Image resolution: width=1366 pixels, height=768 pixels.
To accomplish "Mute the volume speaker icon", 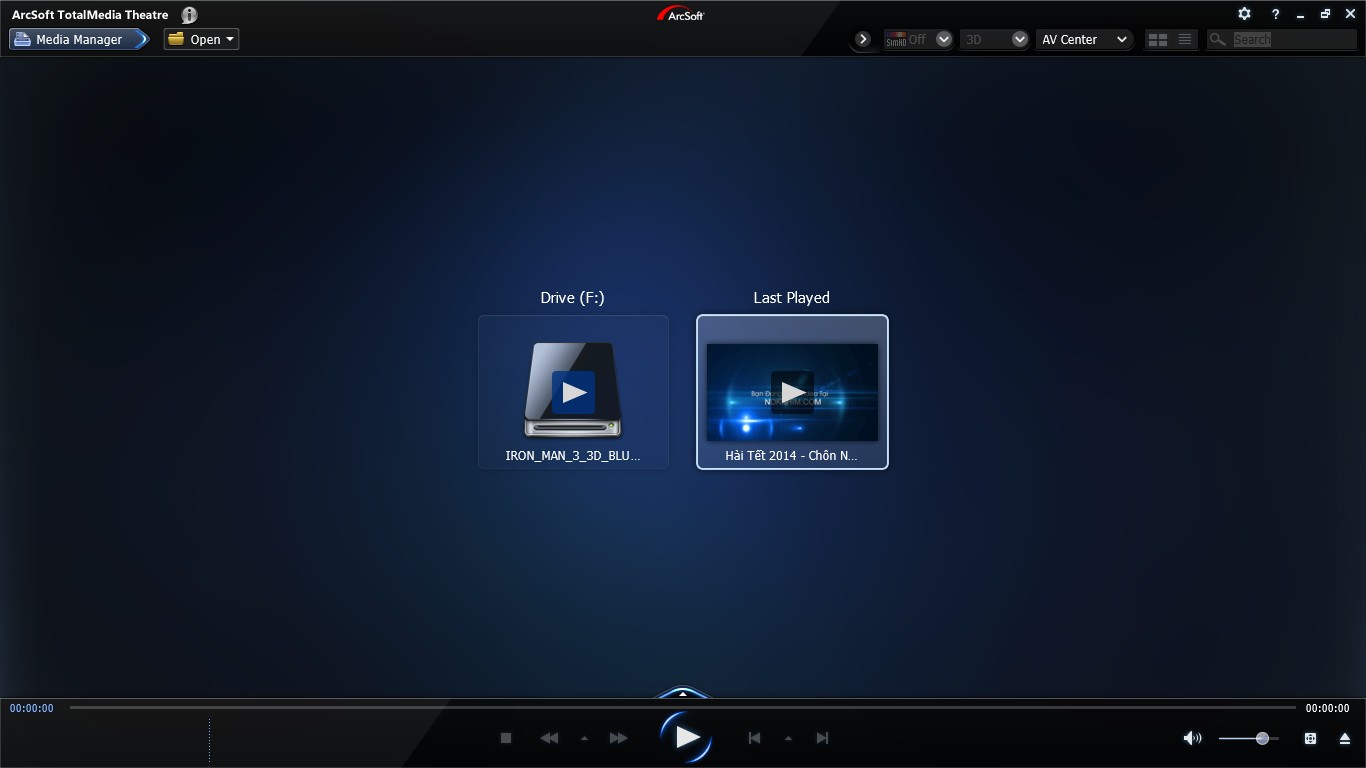I will 1192,738.
